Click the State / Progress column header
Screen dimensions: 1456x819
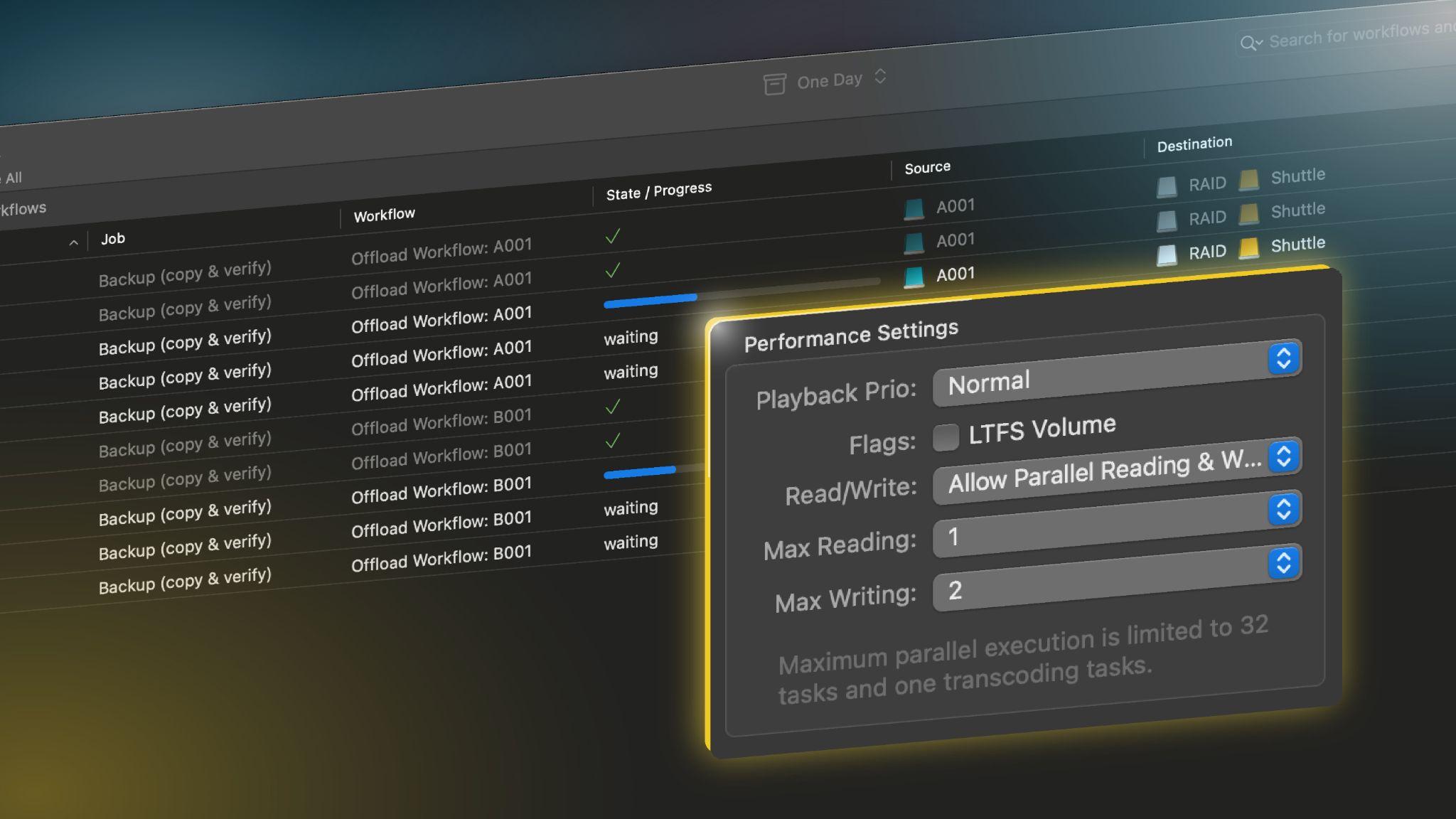658,191
